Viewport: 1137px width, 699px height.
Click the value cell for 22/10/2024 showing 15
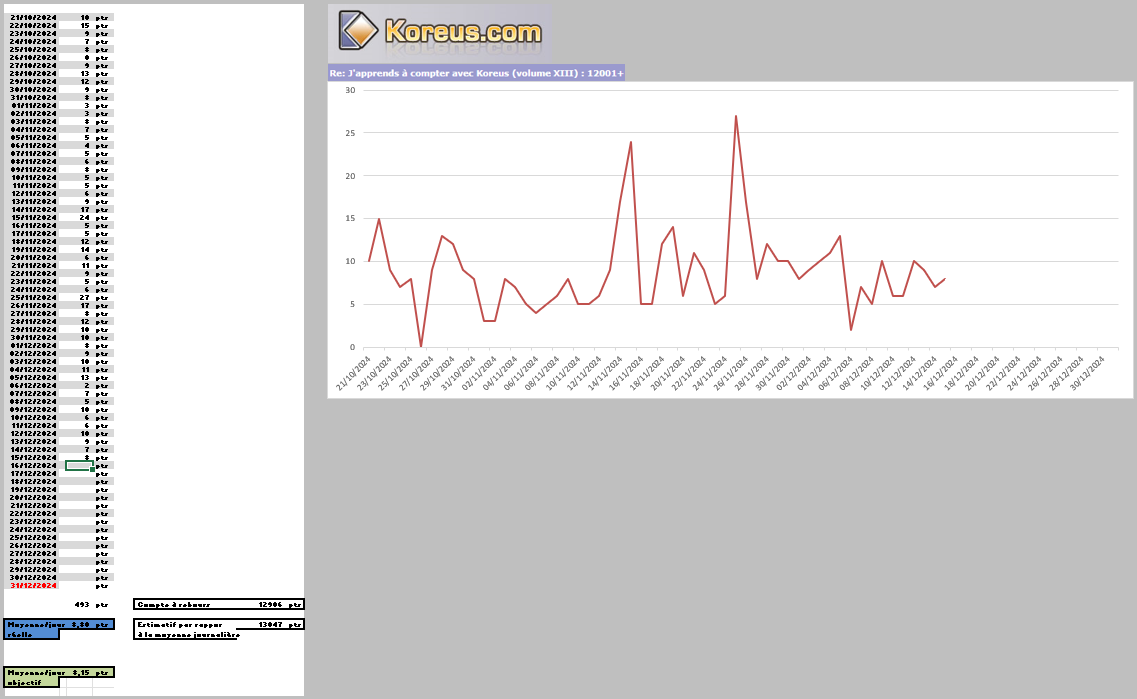(84, 26)
